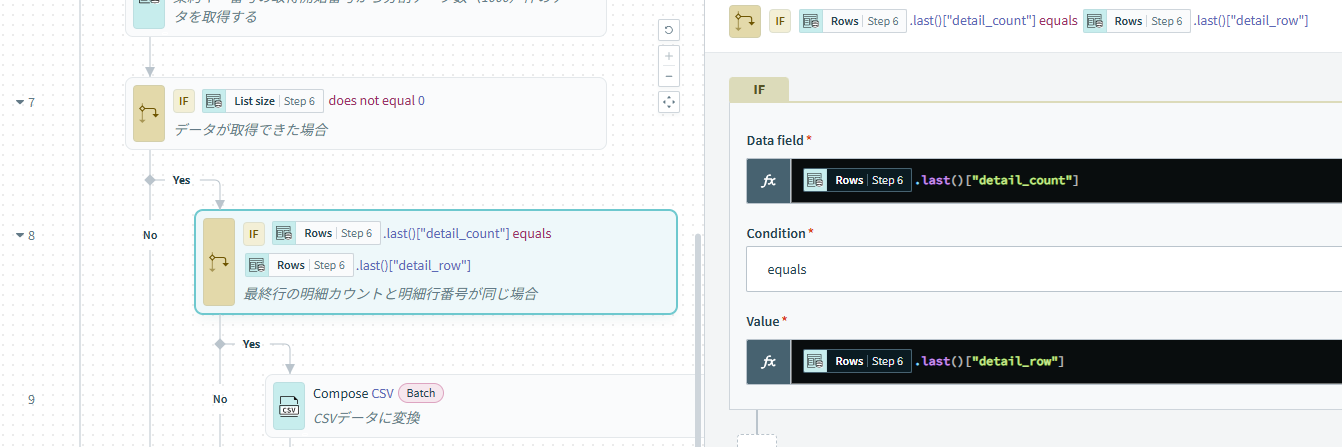Click the Rows pill inside Value field input

tap(857, 361)
